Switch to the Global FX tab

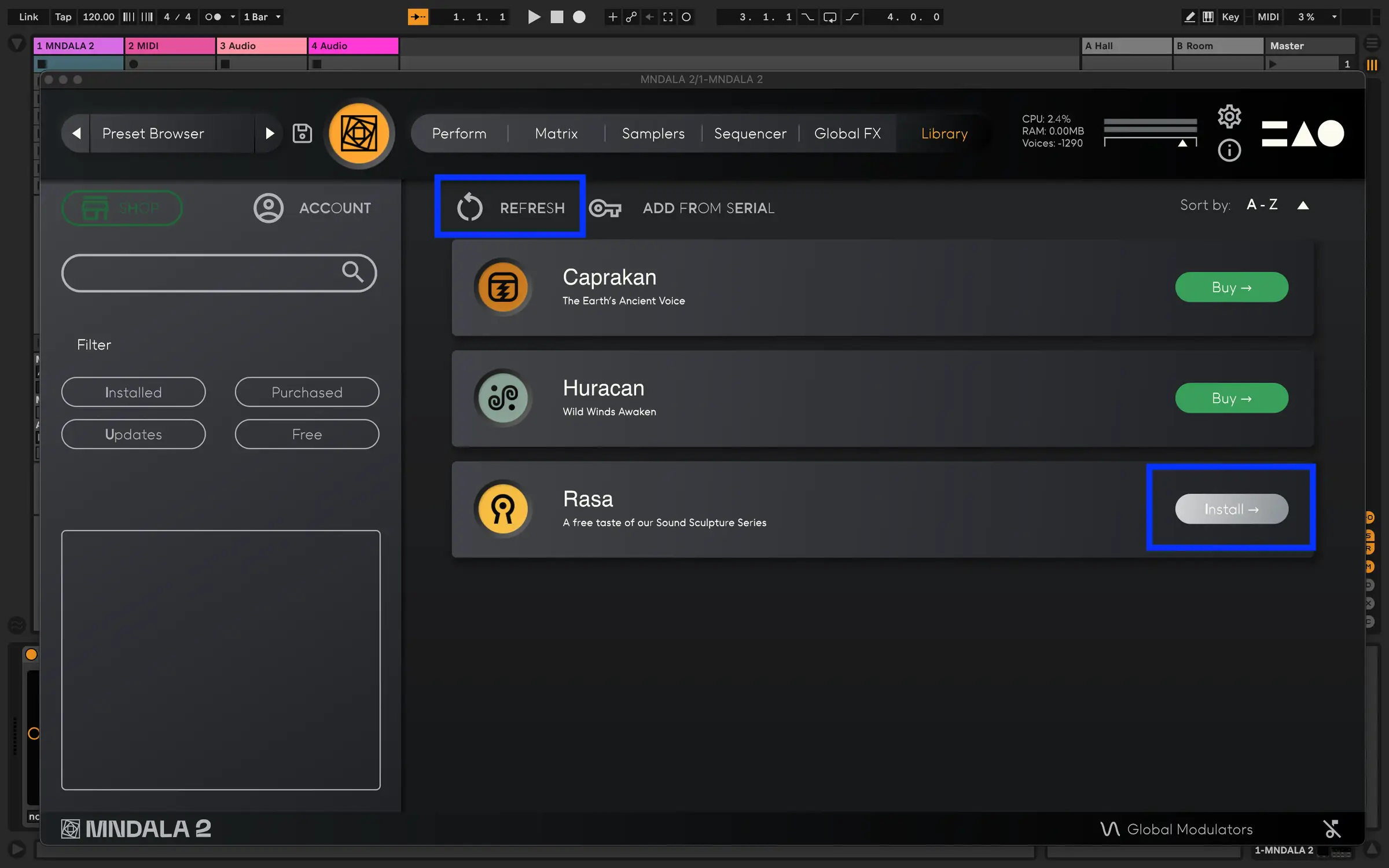click(x=847, y=134)
